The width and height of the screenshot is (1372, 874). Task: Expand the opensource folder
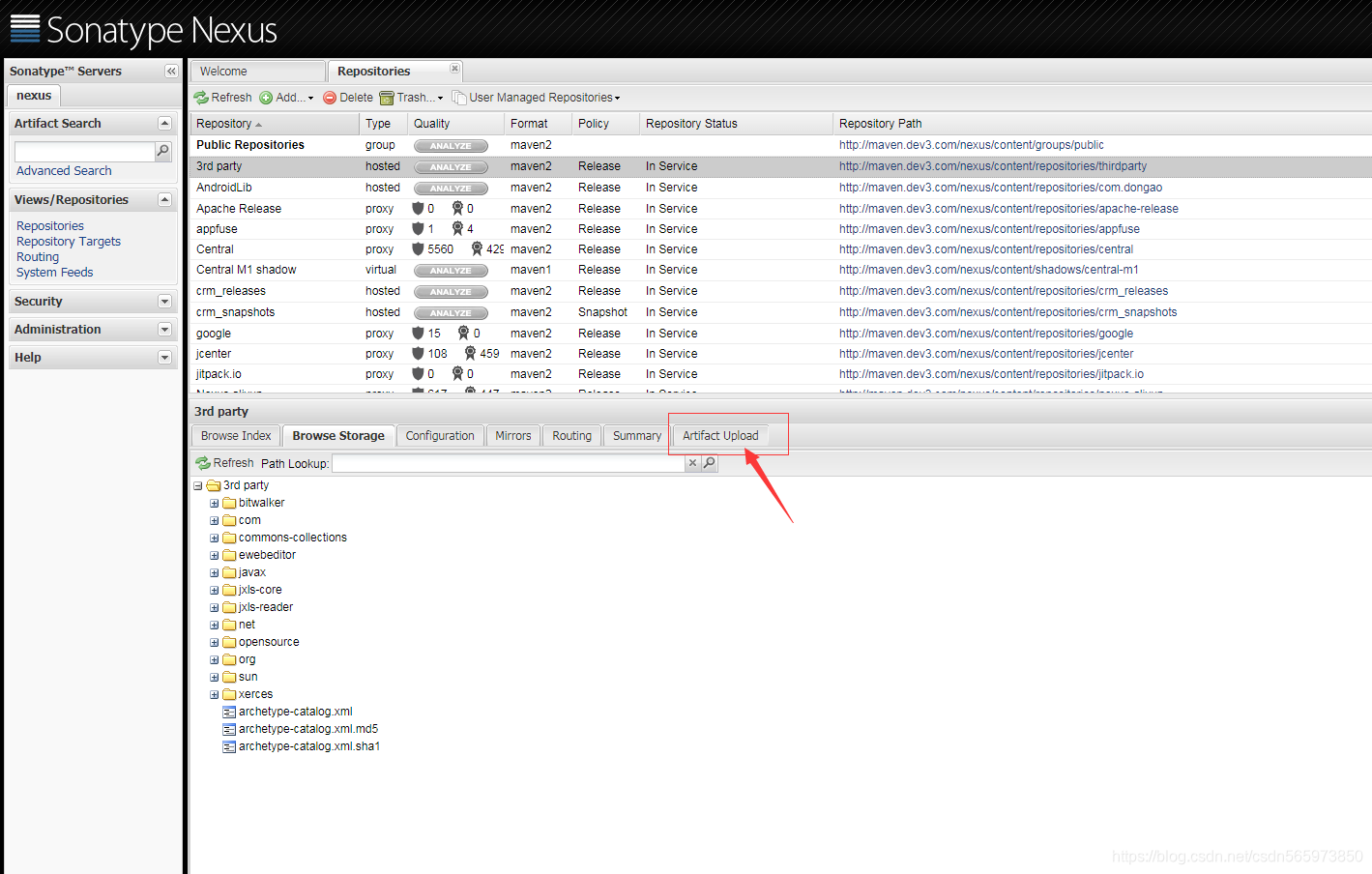(215, 643)
